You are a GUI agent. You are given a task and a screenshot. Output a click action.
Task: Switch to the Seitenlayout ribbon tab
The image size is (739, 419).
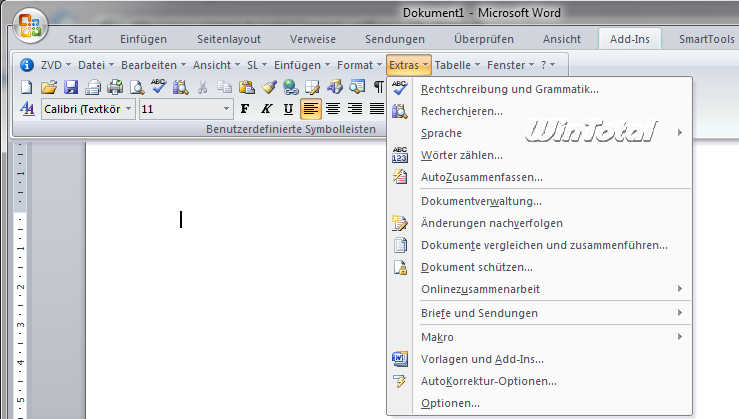click(229, 39)
